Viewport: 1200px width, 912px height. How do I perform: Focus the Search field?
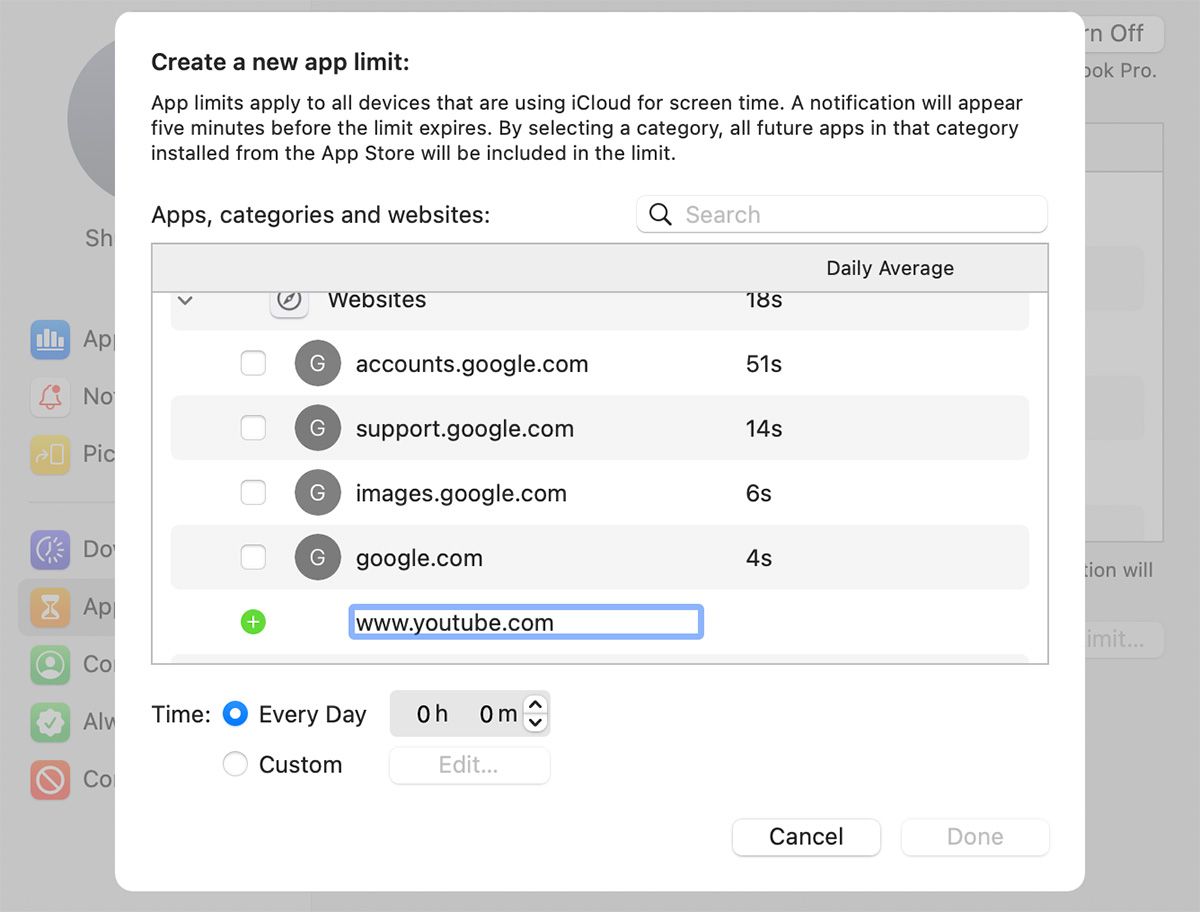pos(860,215)
